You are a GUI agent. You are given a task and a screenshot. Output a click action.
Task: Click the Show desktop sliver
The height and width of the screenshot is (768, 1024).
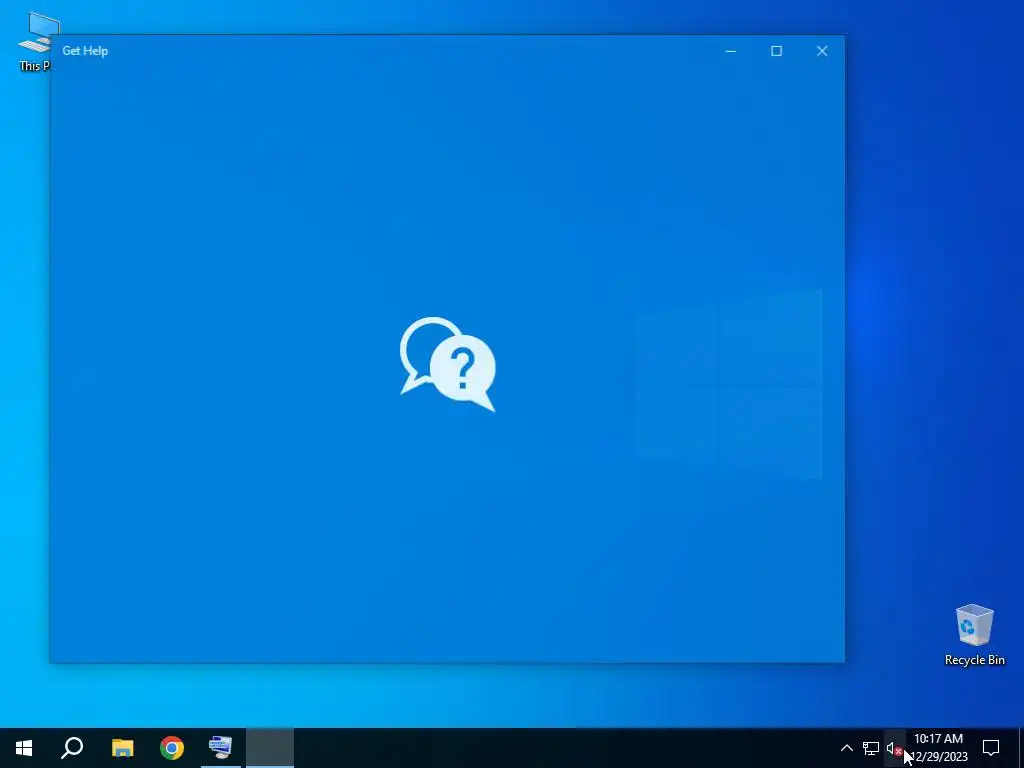[1021, 748]
